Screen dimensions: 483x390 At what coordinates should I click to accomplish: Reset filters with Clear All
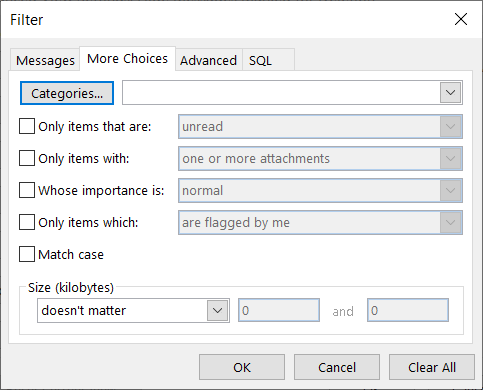coord(432,367)
